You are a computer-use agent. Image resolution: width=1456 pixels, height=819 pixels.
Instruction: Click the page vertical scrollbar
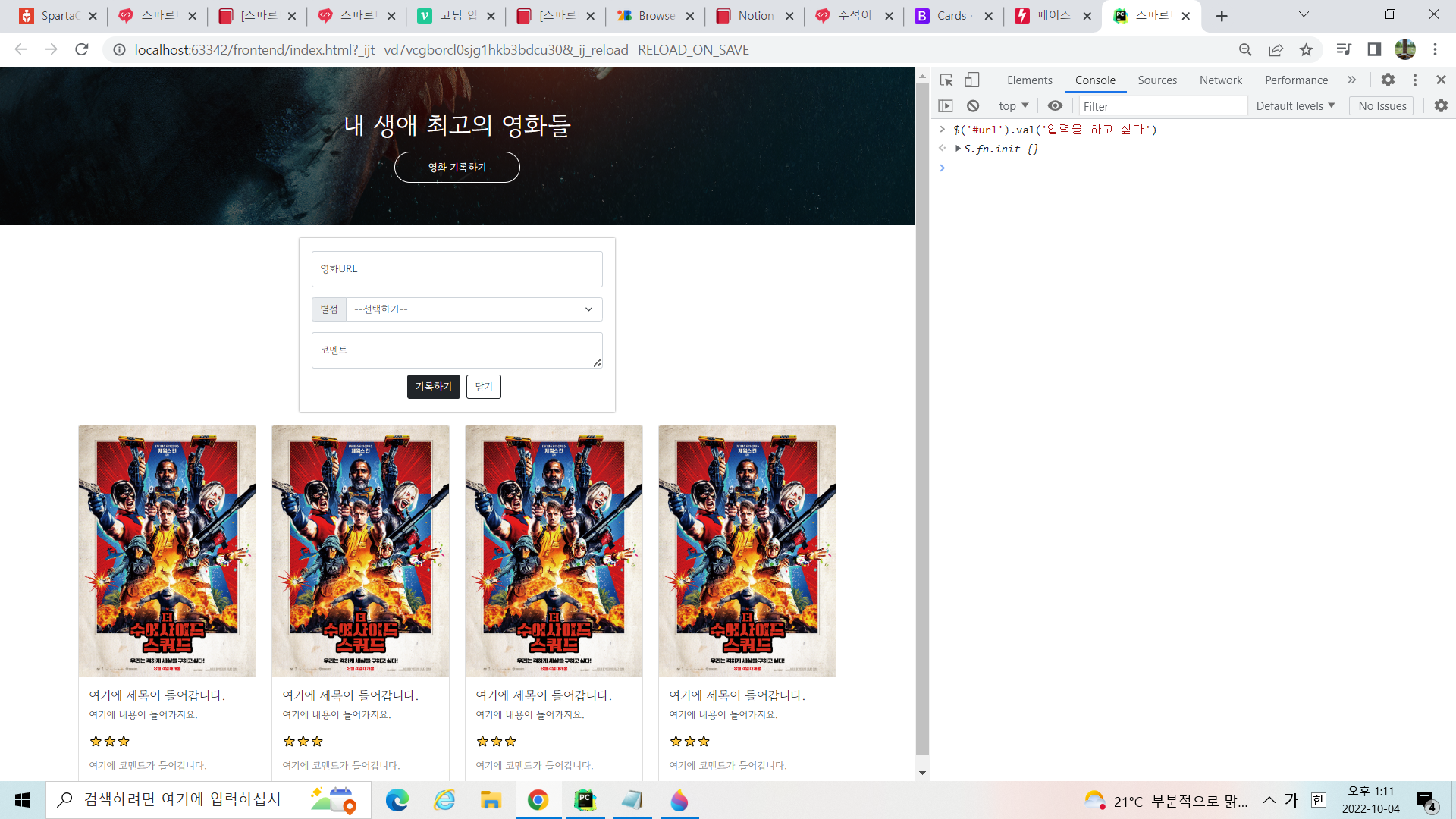(922, 418)
